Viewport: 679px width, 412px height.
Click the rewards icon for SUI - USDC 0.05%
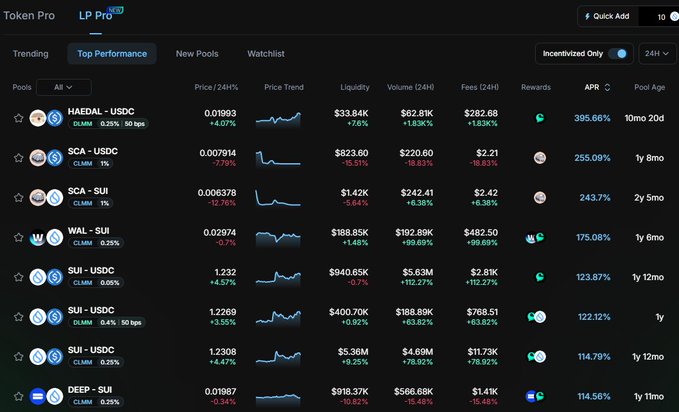point(540,277)
